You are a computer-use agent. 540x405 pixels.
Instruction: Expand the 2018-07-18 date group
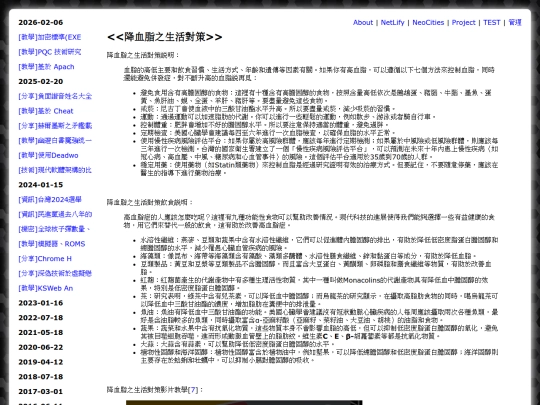click(x=41, y=377)
